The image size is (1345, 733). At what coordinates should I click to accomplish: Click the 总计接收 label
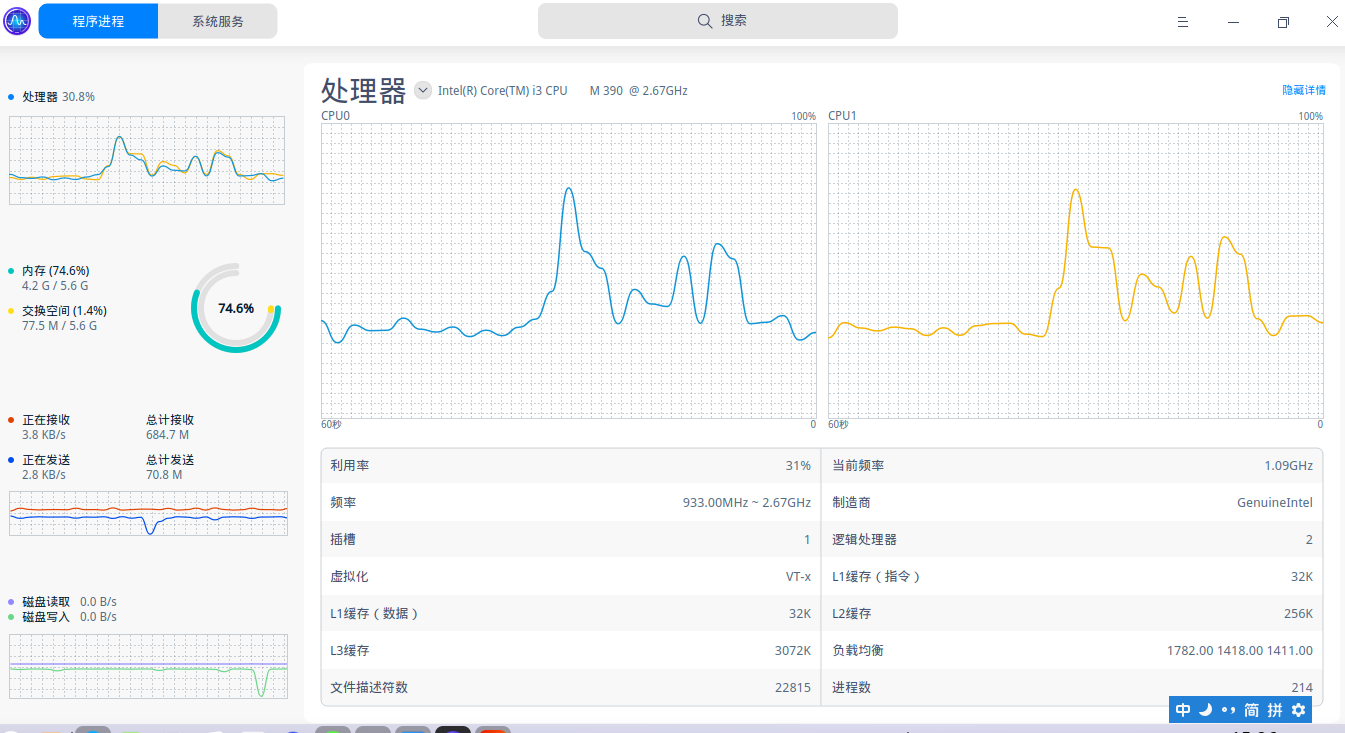click(x=170, y=420)
